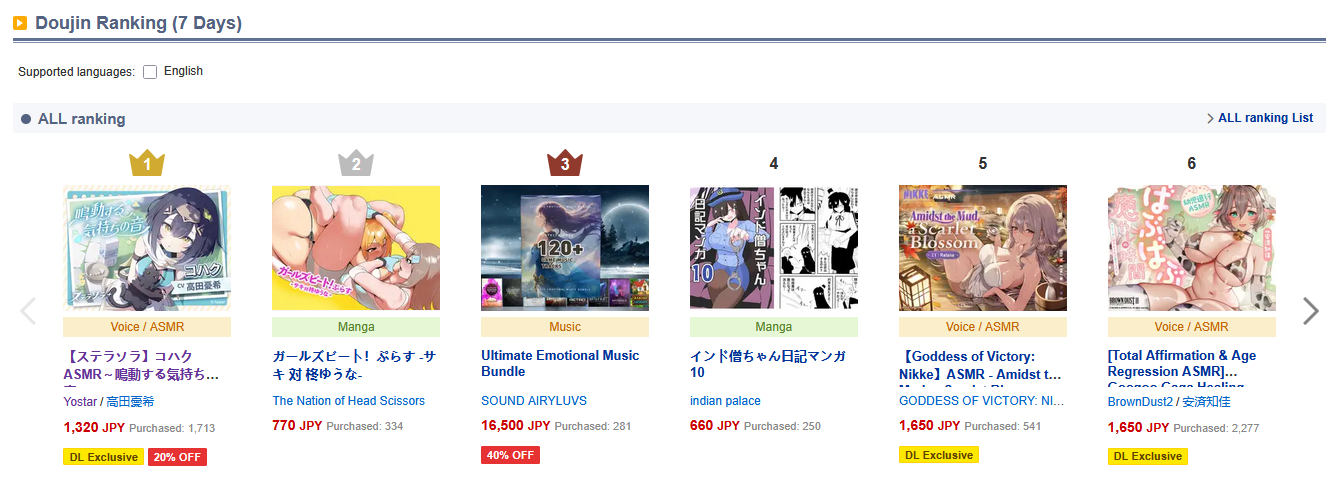This screenshot has width=1336, height=493.
Task: Open Ultimate Emotional Music Bundle title link
Action: pos(560,363)
